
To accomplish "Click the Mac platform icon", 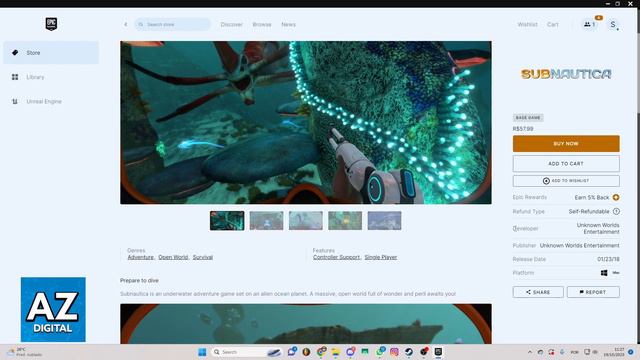I will coord(616,273).
